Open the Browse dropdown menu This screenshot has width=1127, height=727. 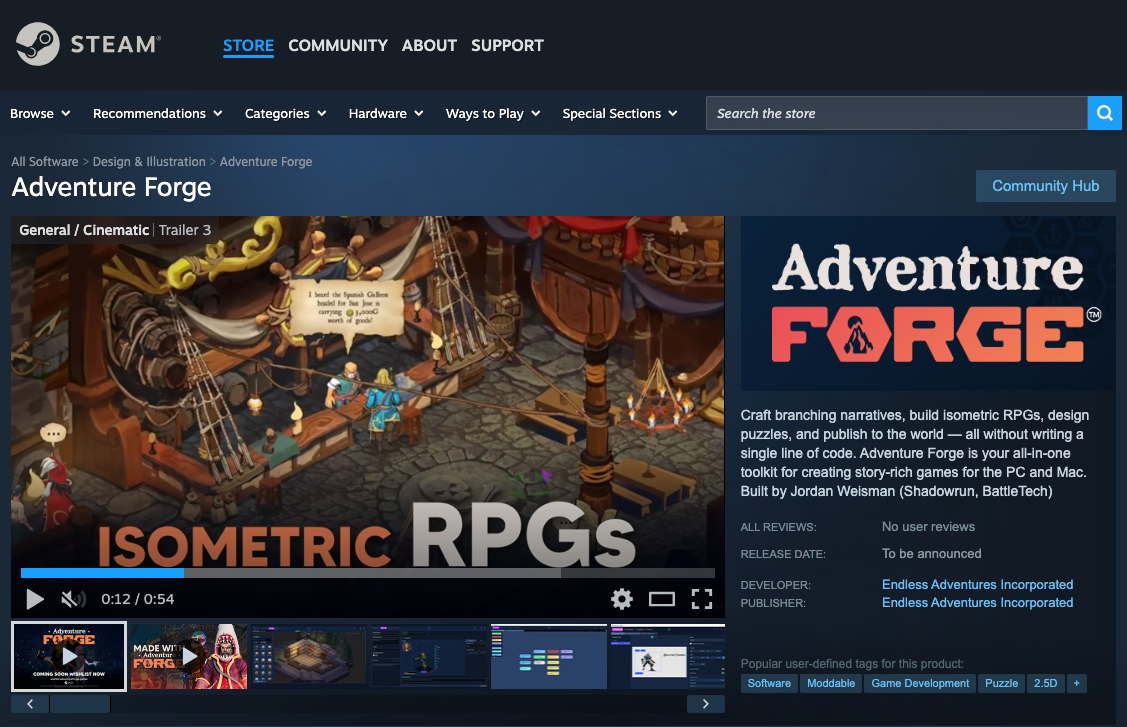click(x=40, y=113)
